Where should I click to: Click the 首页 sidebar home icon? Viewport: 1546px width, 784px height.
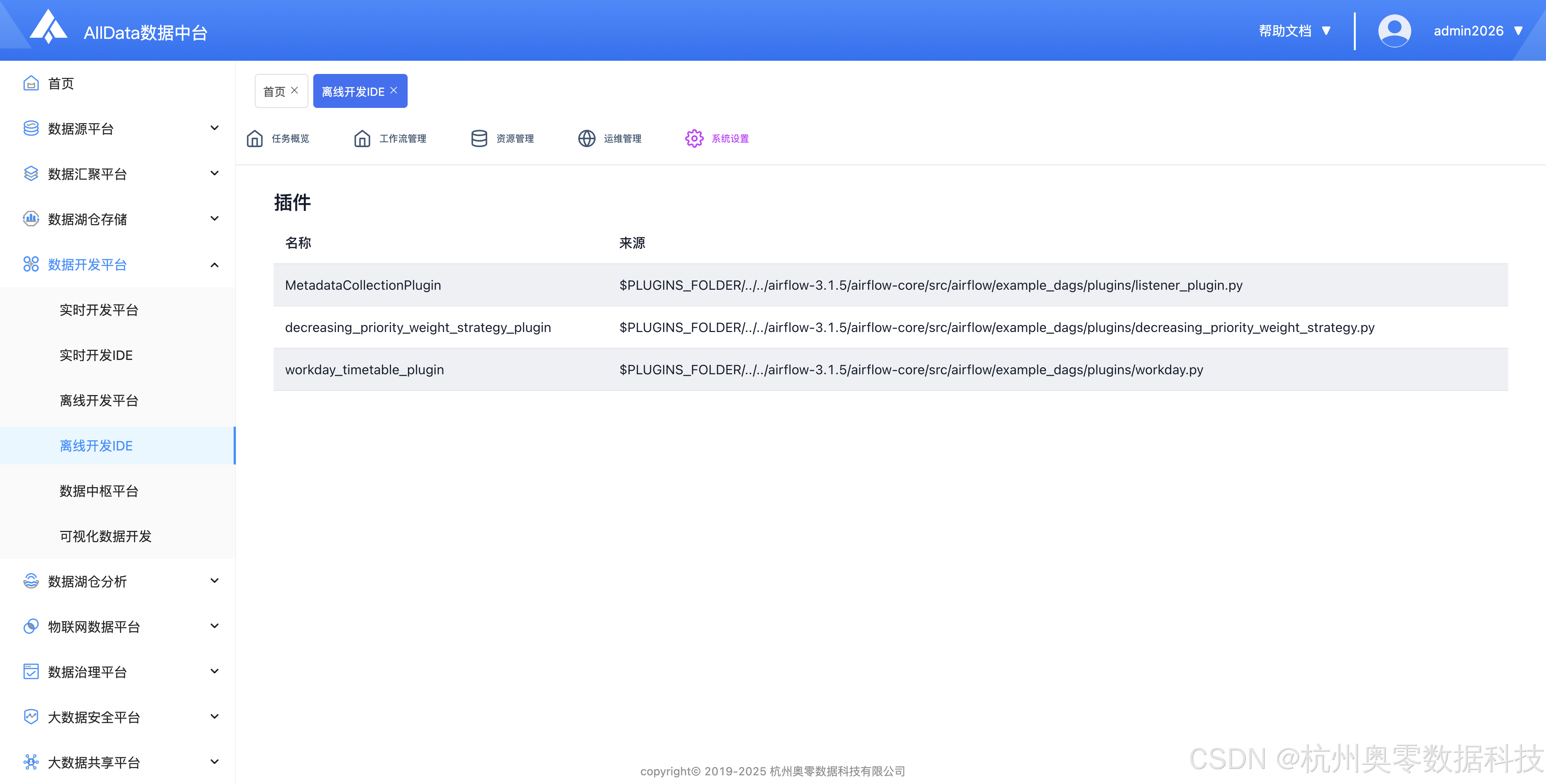[x=31, y=83]
